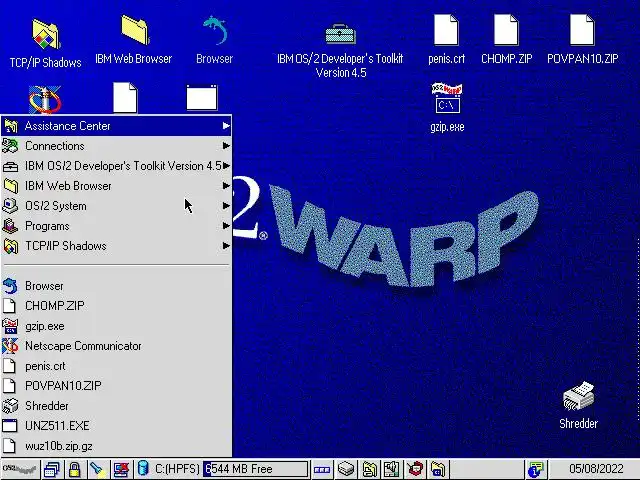Expand the Developer's Toolkit Version 4.5 submenu arrow

226,166
